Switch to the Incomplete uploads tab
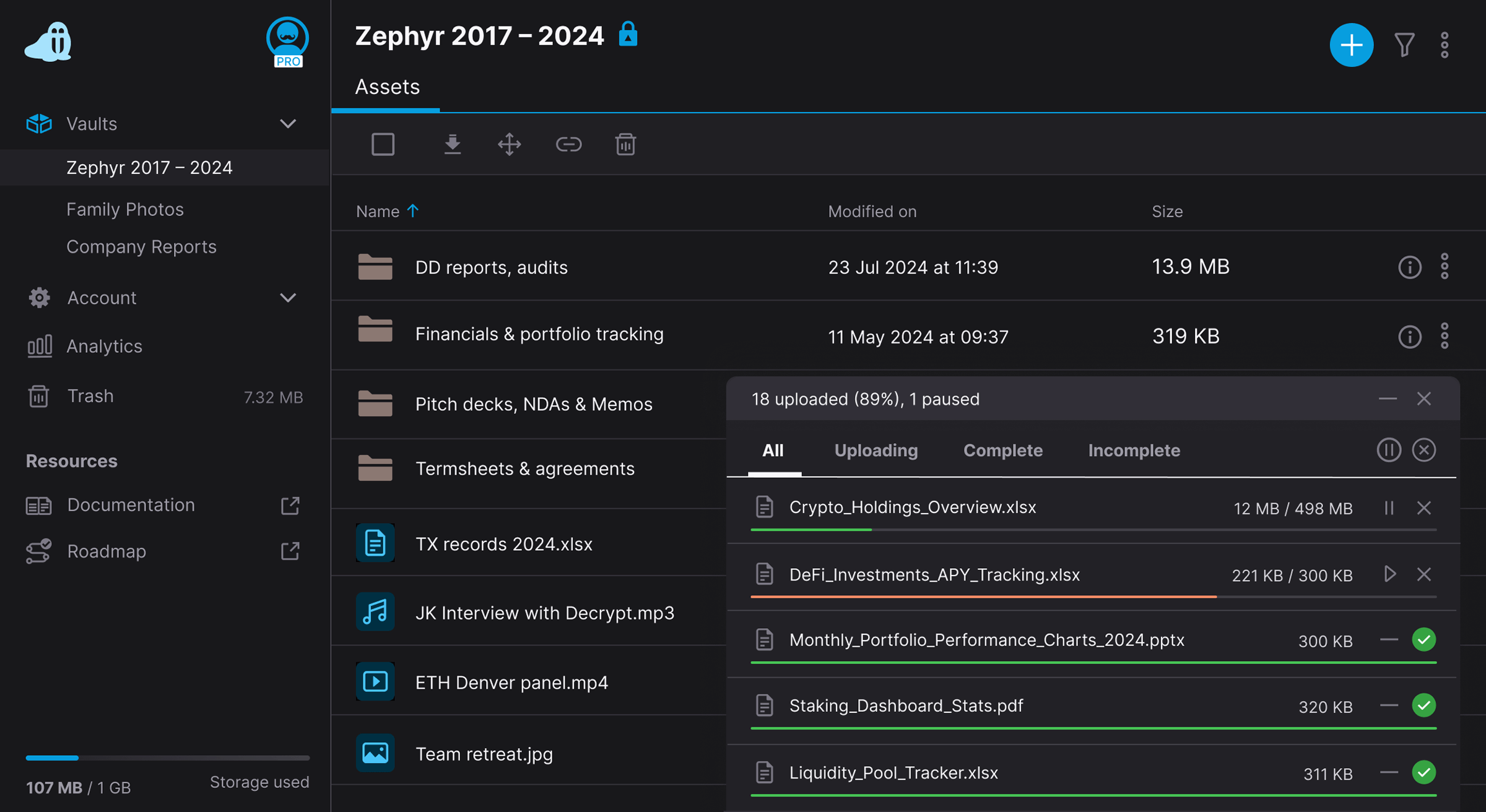This screenshot has height=812, width=1486. tap(1134, 451)
